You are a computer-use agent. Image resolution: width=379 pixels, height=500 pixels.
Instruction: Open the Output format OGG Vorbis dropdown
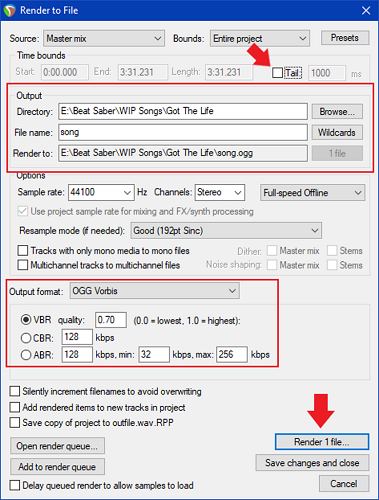(x=155, y=291)
